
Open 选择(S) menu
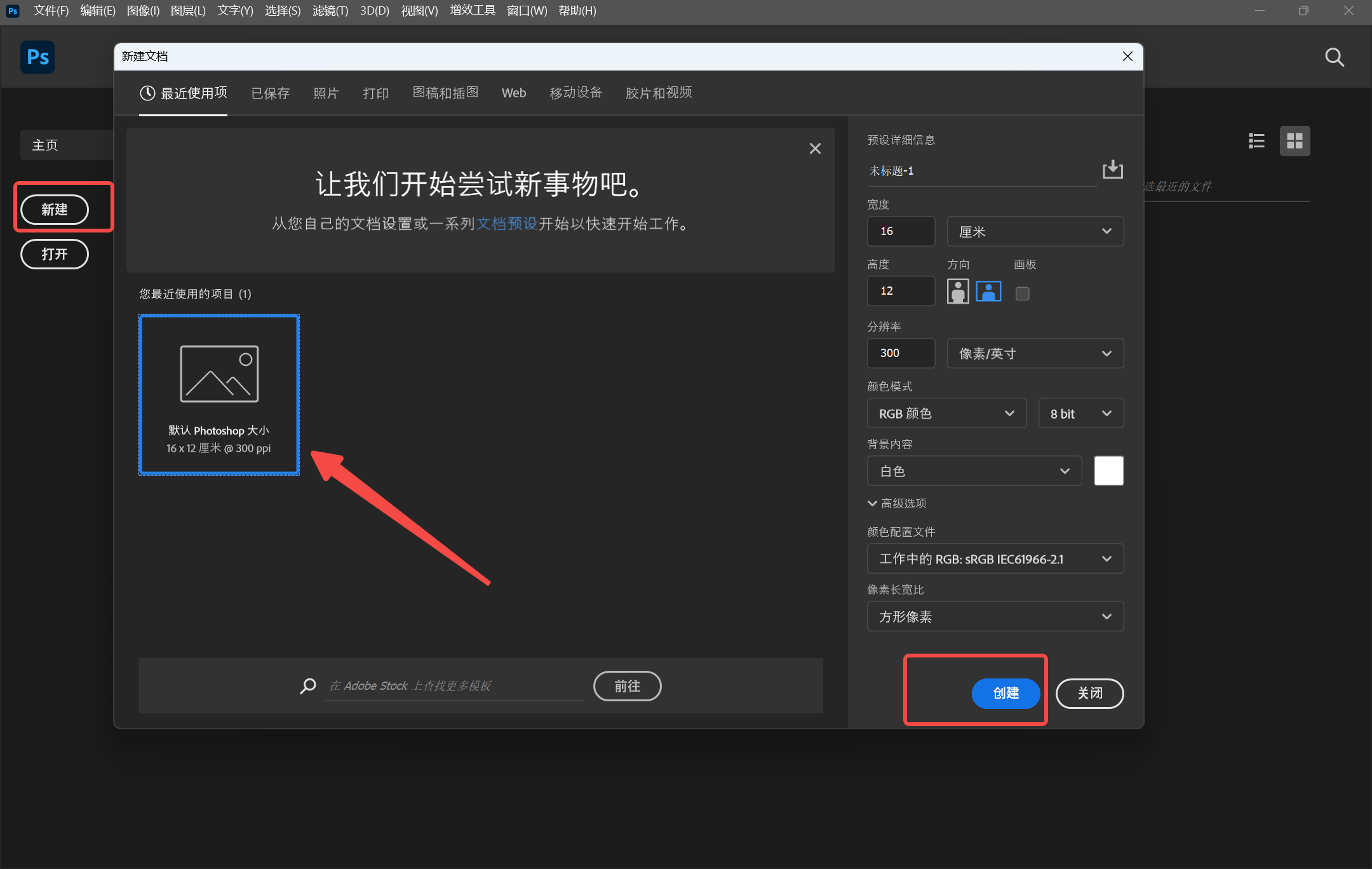point(283,11)
